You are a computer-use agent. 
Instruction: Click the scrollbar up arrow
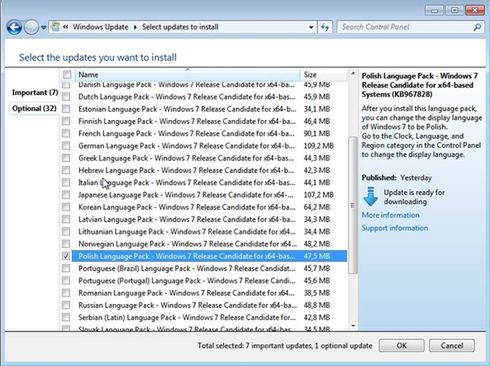click(353, 74)
